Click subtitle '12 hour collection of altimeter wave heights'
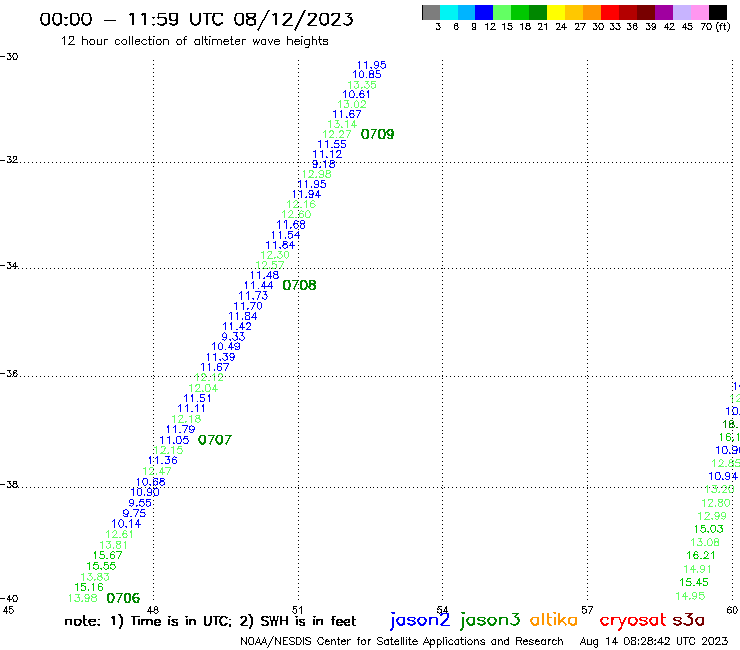Image resolution: width=740 pixels, height=650 pixels. pyautogui.click(x=194, y=41)
